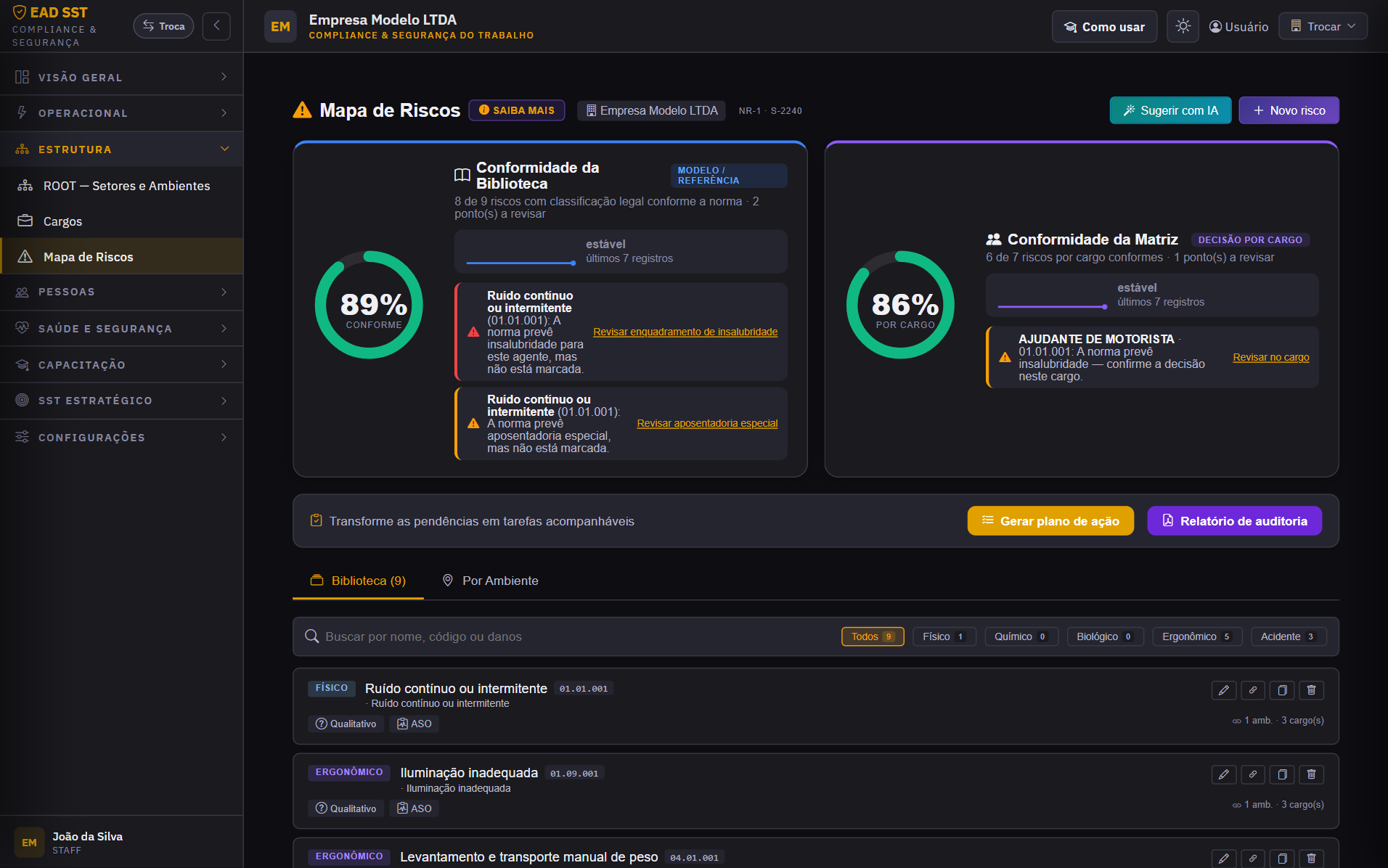The height and width of the screenshot is (868, 1388).
Task: Follow Revisar aposentadoria especial link
Action: [x=707, y=423]
